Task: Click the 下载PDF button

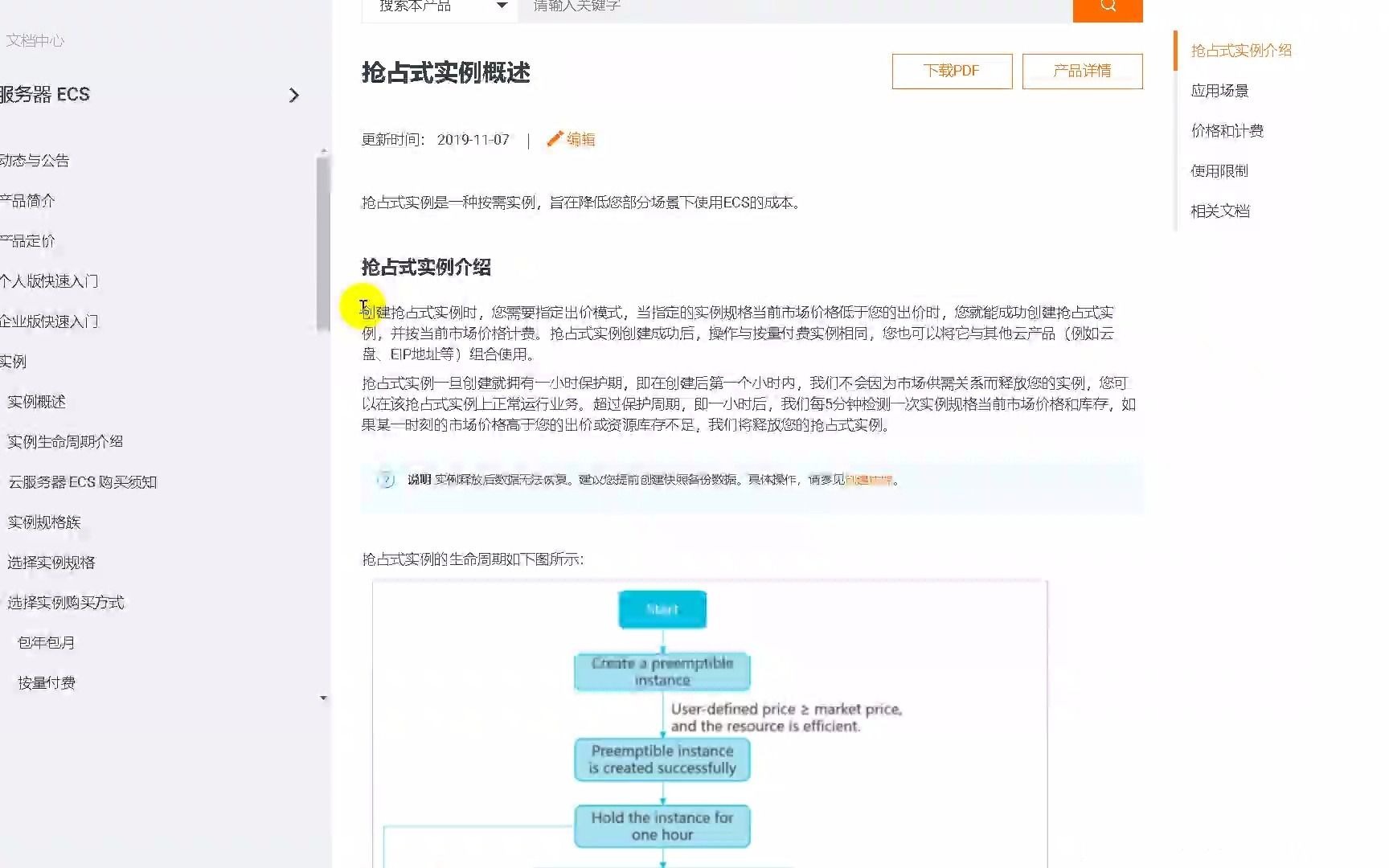Action: pyautogui.click(x=952, y=71)
